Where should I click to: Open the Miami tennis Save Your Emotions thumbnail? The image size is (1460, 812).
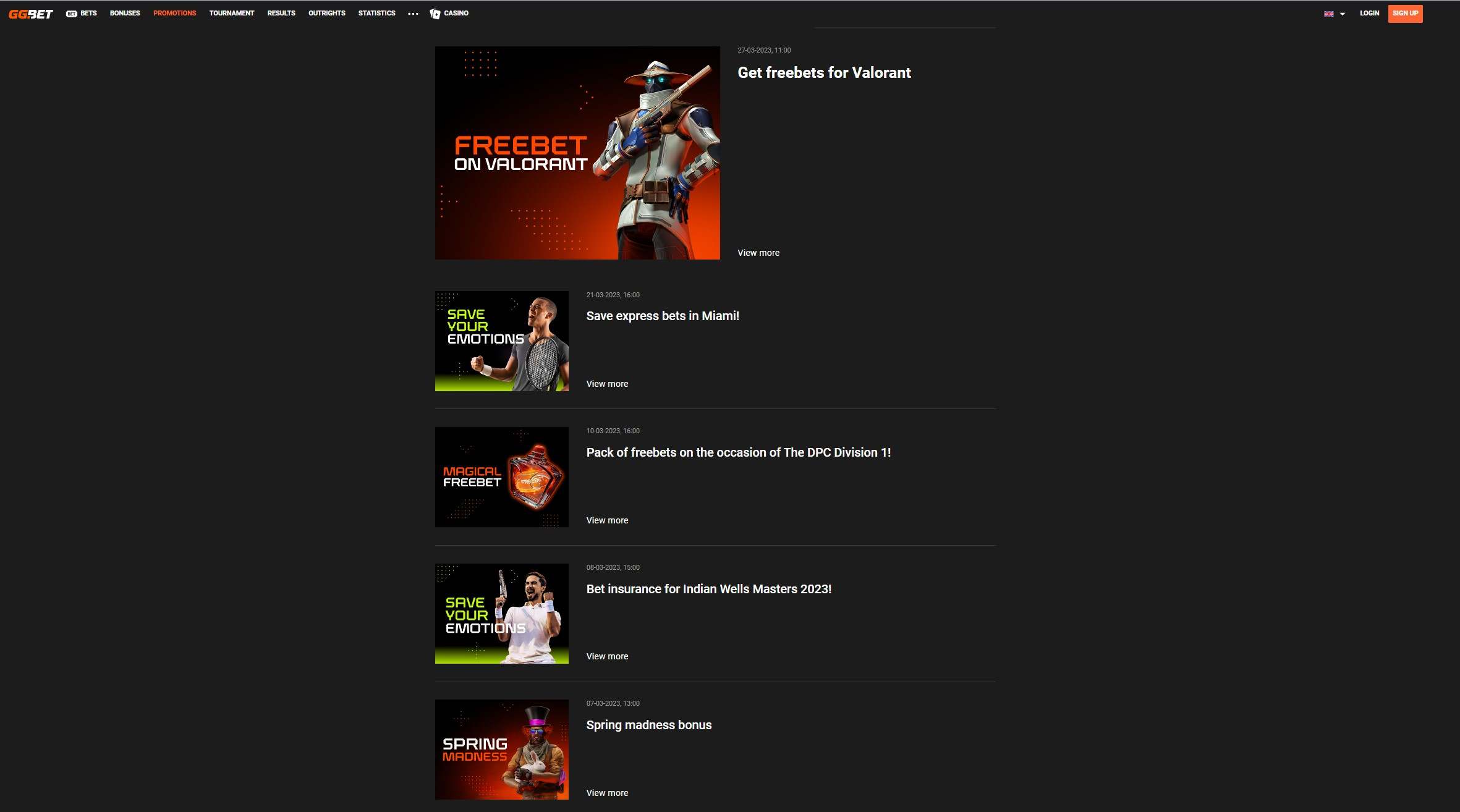502,341
